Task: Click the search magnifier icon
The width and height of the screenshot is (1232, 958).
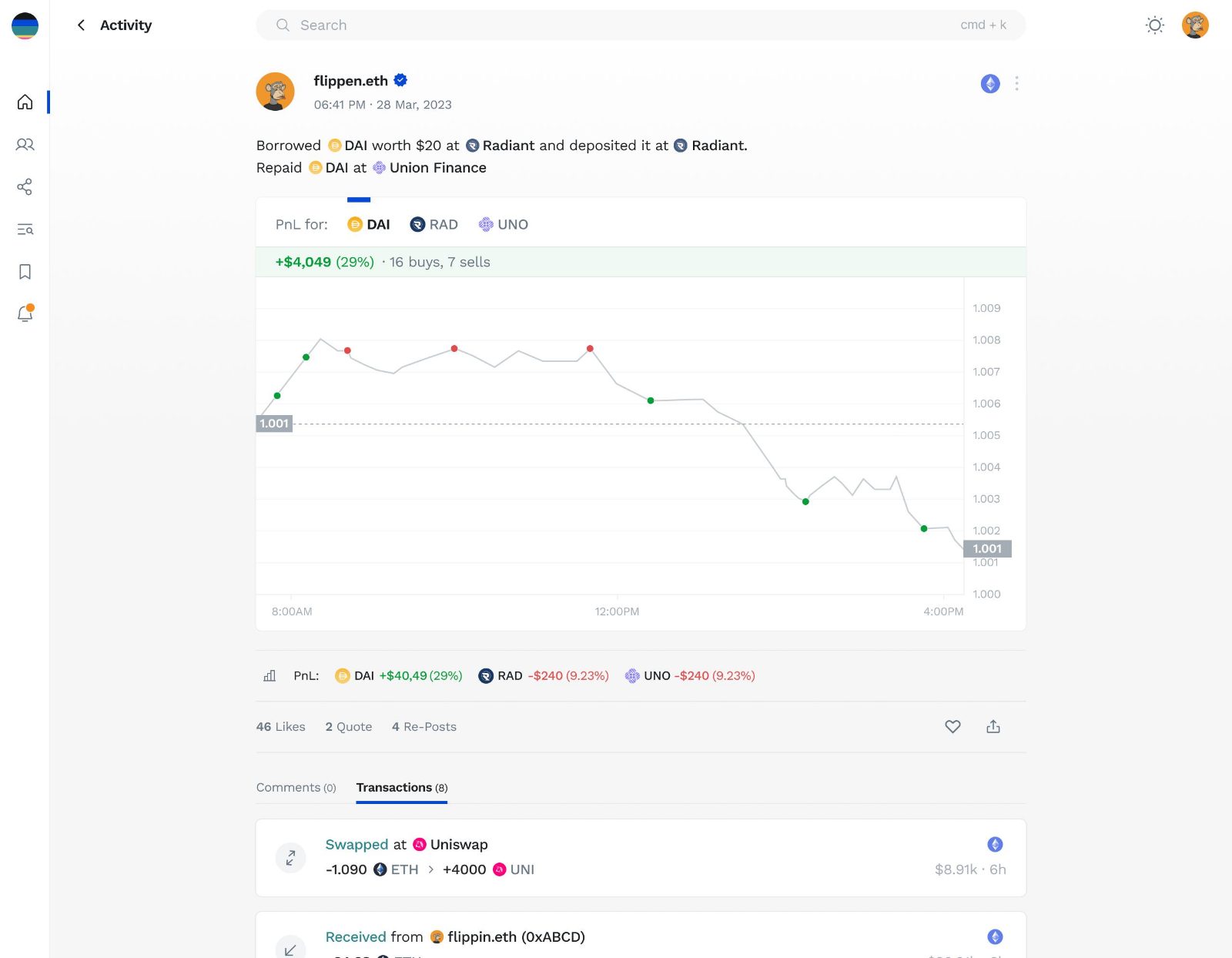Action: point(283,25)
